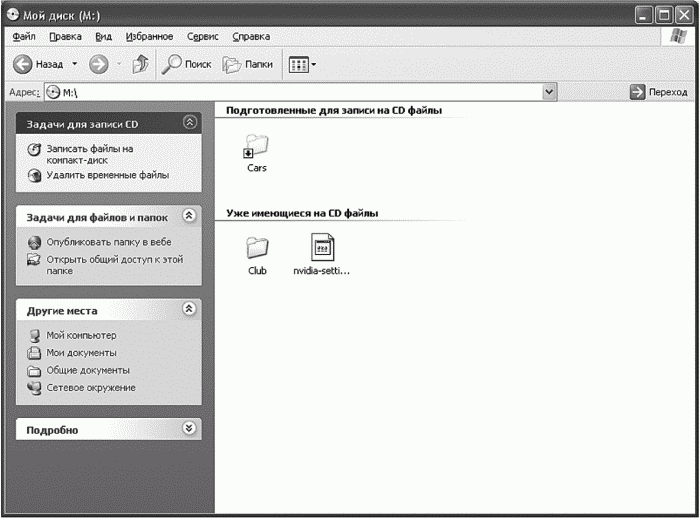
Task: Click the Back arrow icon
Action: coord(22,64)
